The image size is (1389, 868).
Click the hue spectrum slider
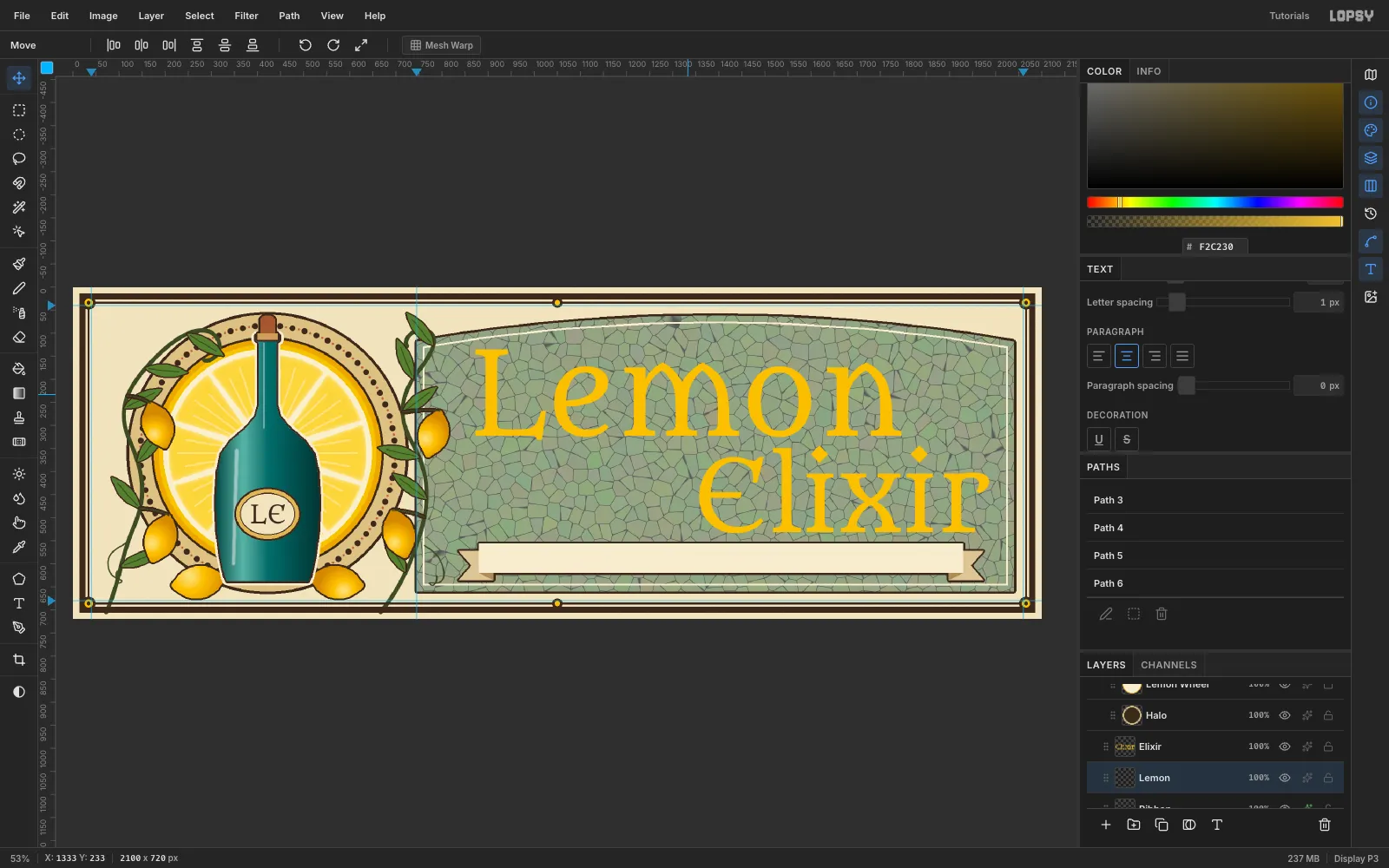click(x=1215, y=202)
